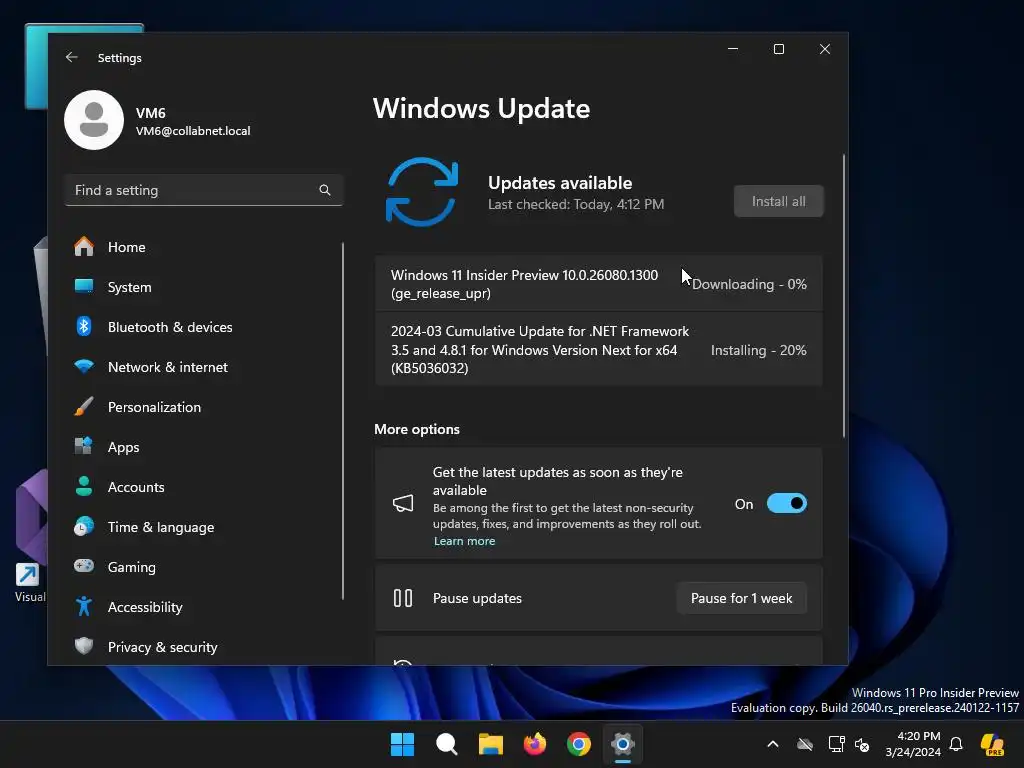Image resolution: width=1024 pixels, height=768 pixels.
Task: Click the Accessibility figure icon
Action: coord(84,607)
